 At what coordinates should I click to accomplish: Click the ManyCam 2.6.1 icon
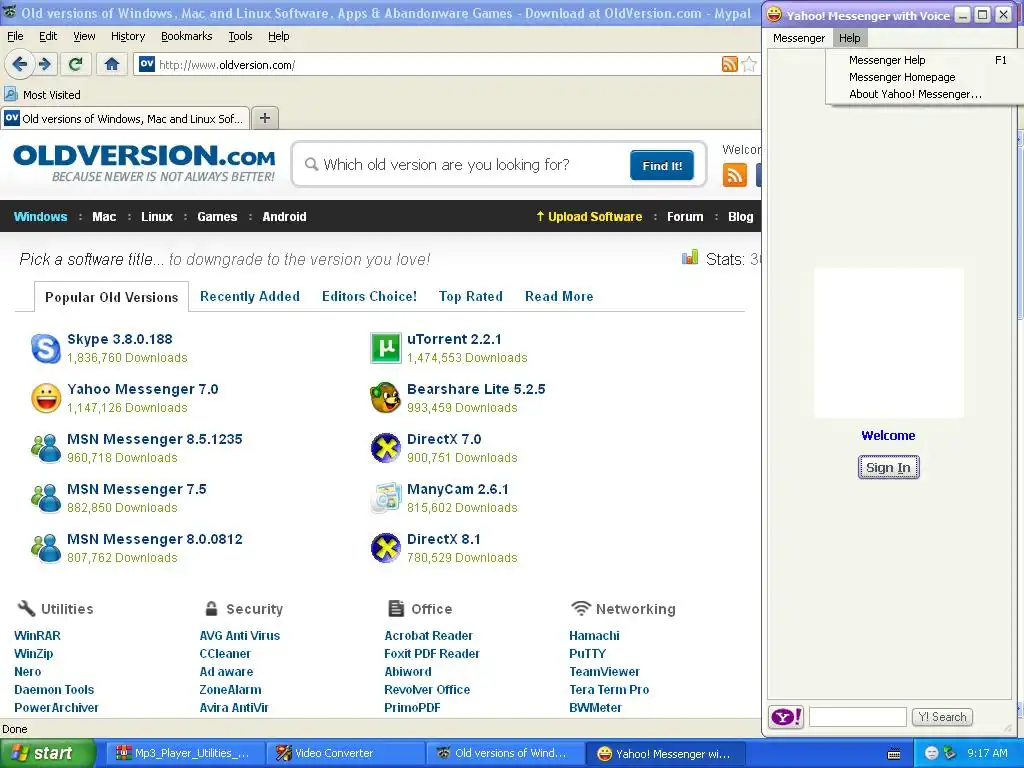point(385,498)
